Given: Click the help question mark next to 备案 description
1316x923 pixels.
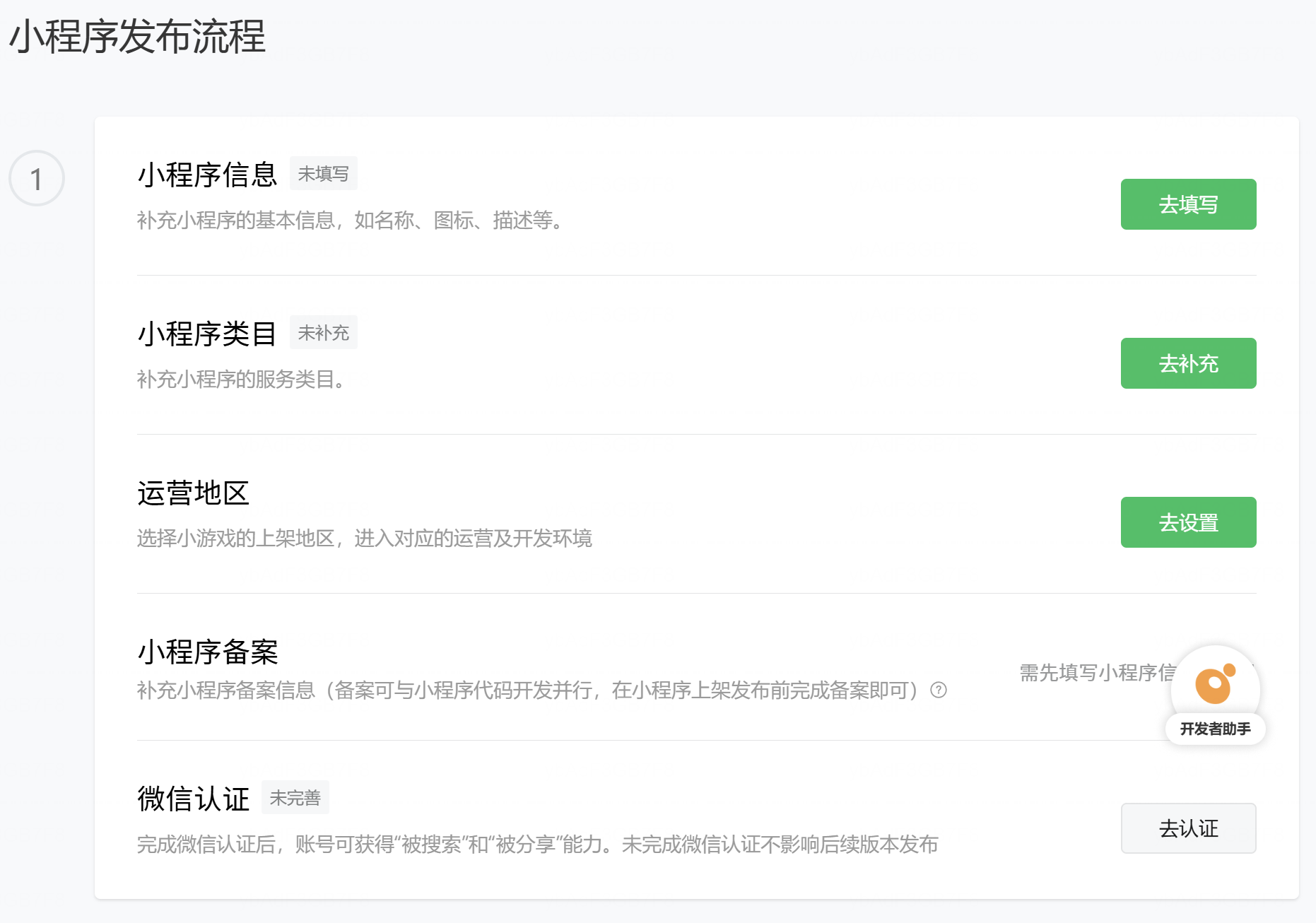Looking at the screenshot, I should pyautogui.click(x=939, y=690).
